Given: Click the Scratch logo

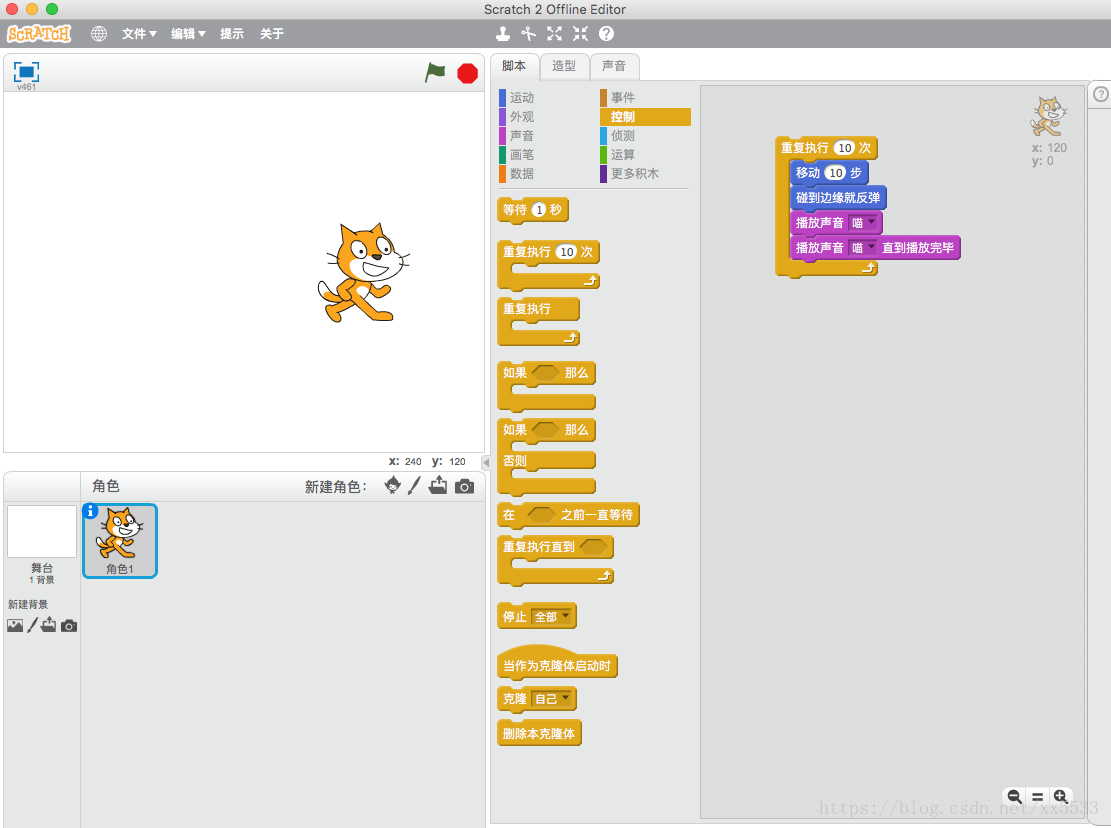Looking at the screenshot, I should [x=39, y=33].
